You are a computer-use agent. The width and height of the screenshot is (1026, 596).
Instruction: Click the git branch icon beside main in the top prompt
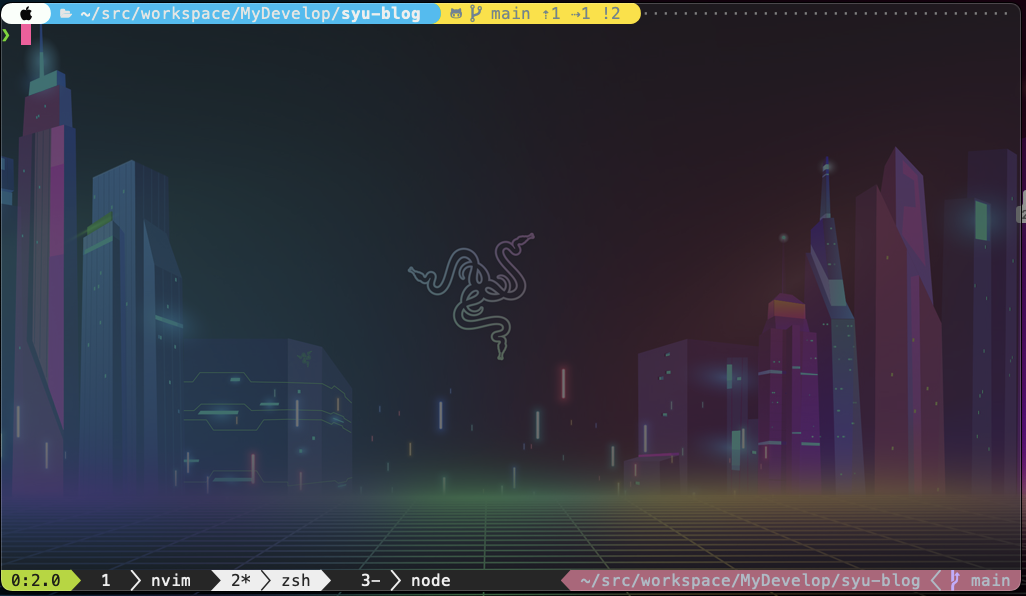tap(476, 13)
